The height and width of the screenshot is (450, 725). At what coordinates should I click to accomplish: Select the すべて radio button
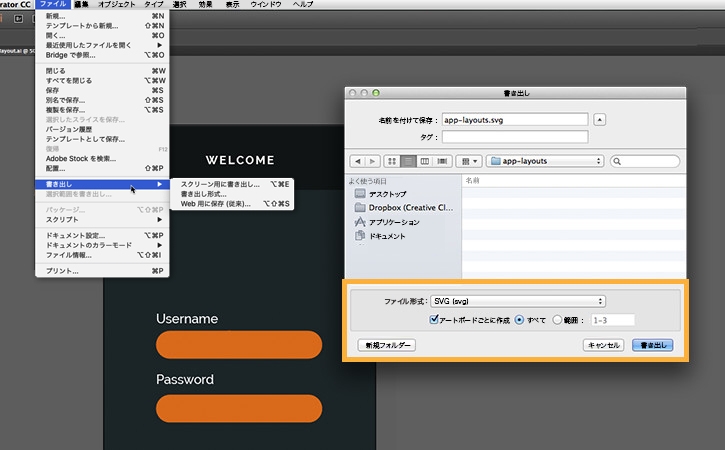point(519,320)
